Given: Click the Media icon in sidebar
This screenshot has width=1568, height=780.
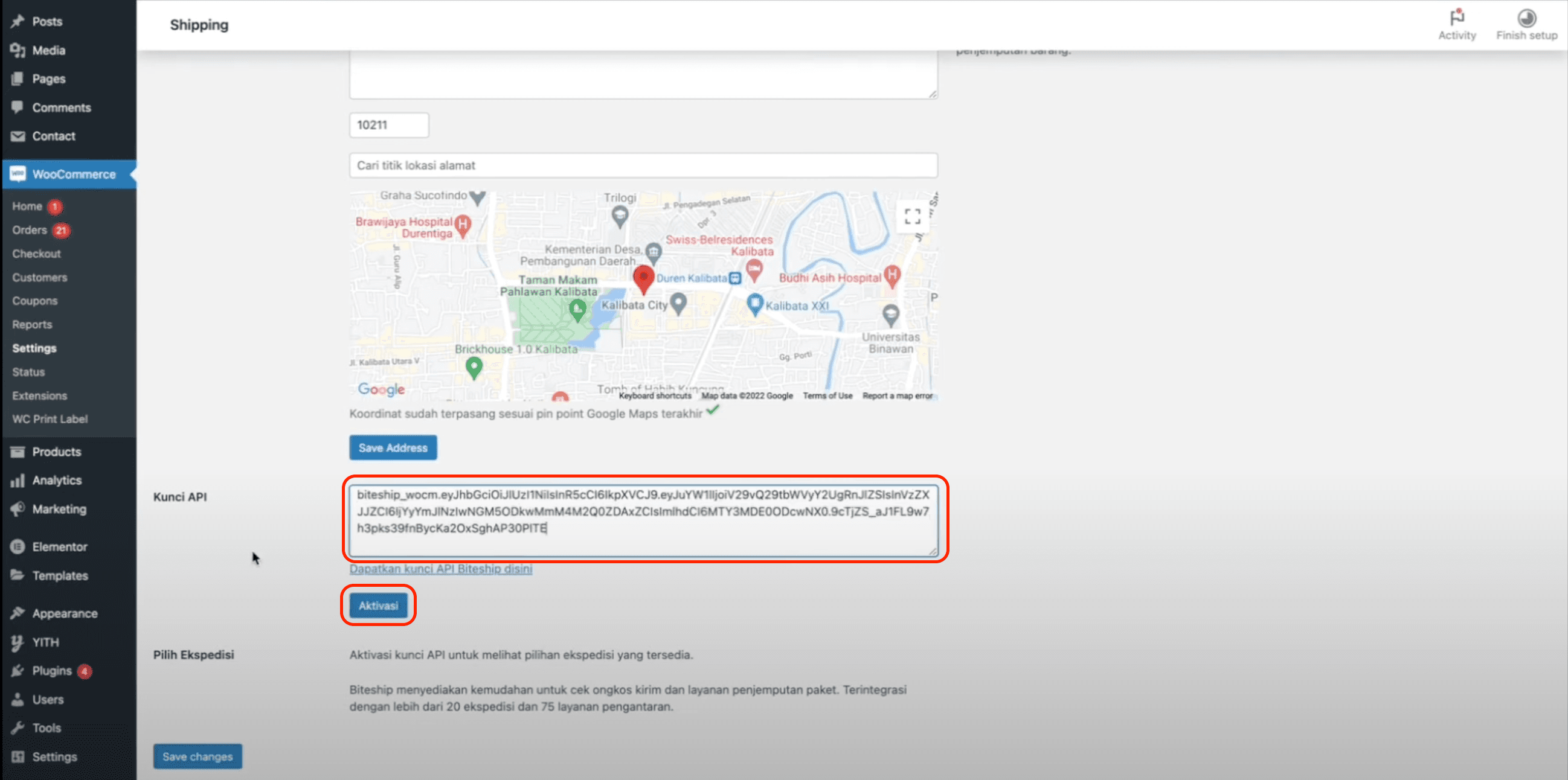Looking at the screenshot, I should click(x=18, y=51).
